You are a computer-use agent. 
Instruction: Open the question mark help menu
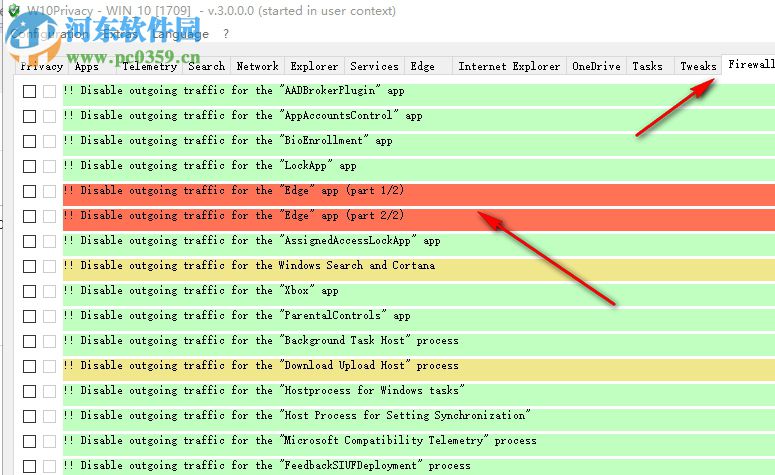click(226, 34)
